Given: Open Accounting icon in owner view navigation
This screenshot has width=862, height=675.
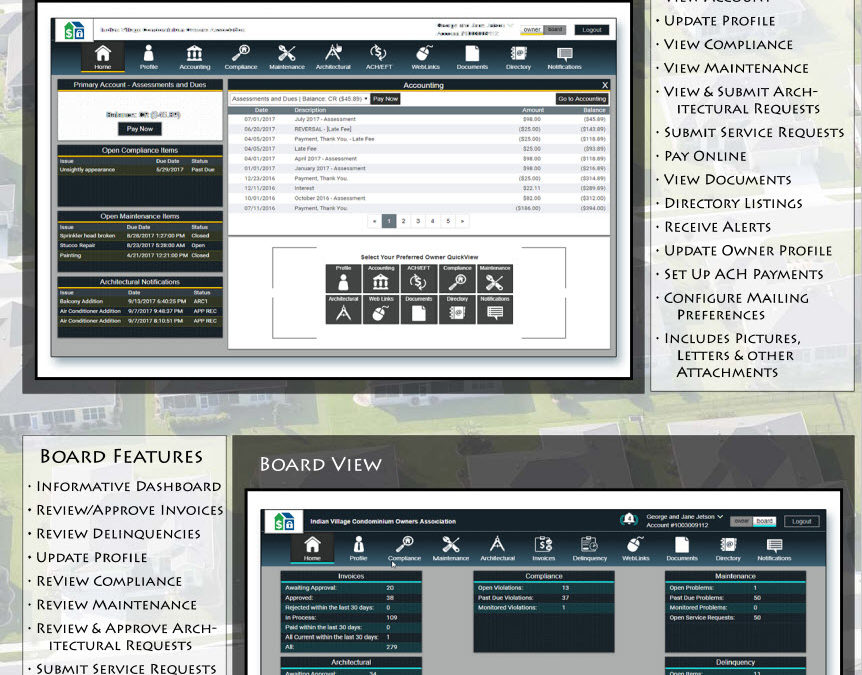Looking at the screenshot, I should [194, 57].
